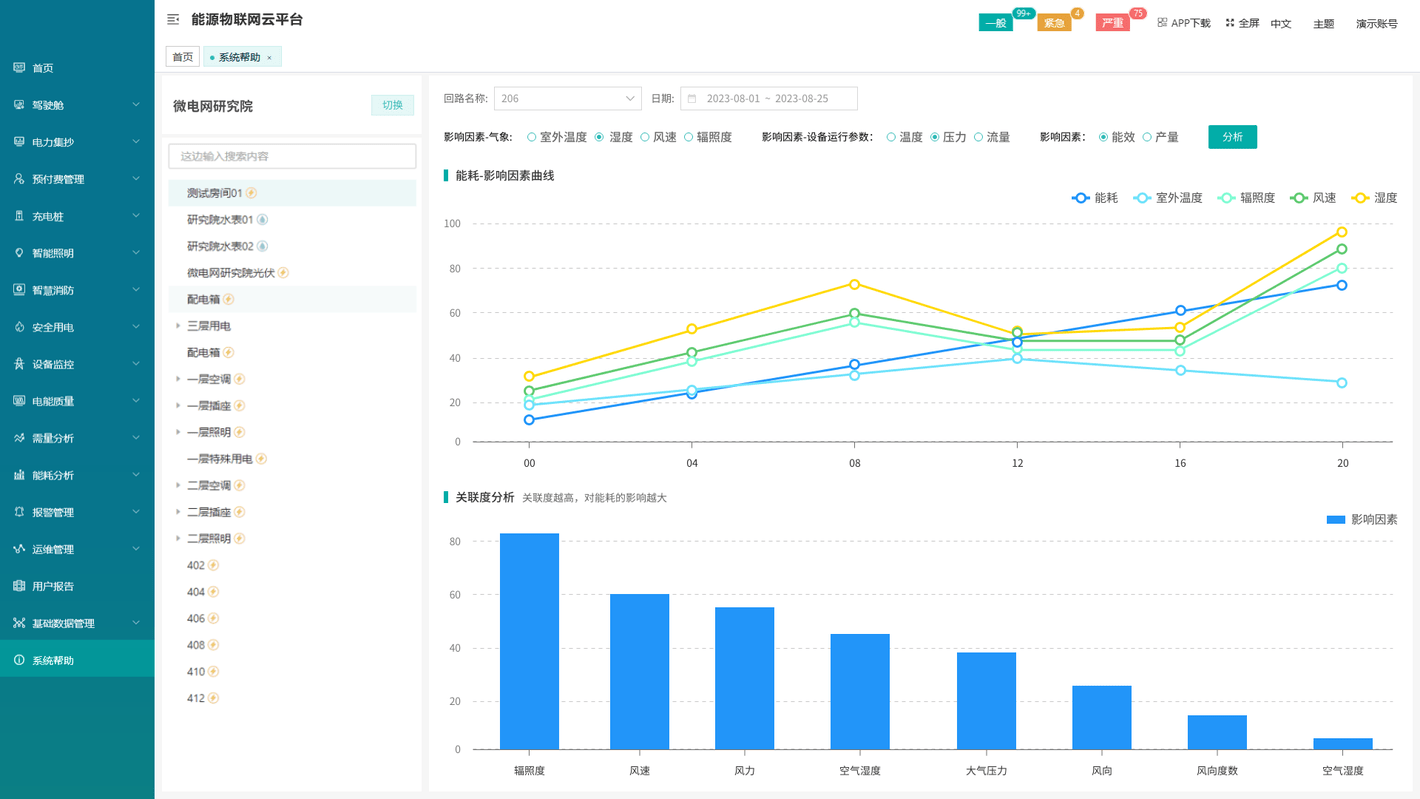Click the 驾驶舱 cockpit icon
1420x799 pixels.
[x=19, y=105]
